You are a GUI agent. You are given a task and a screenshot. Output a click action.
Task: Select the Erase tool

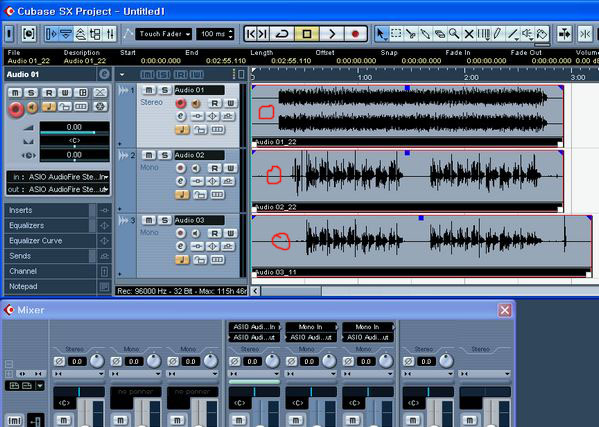(x=440, y=34)
